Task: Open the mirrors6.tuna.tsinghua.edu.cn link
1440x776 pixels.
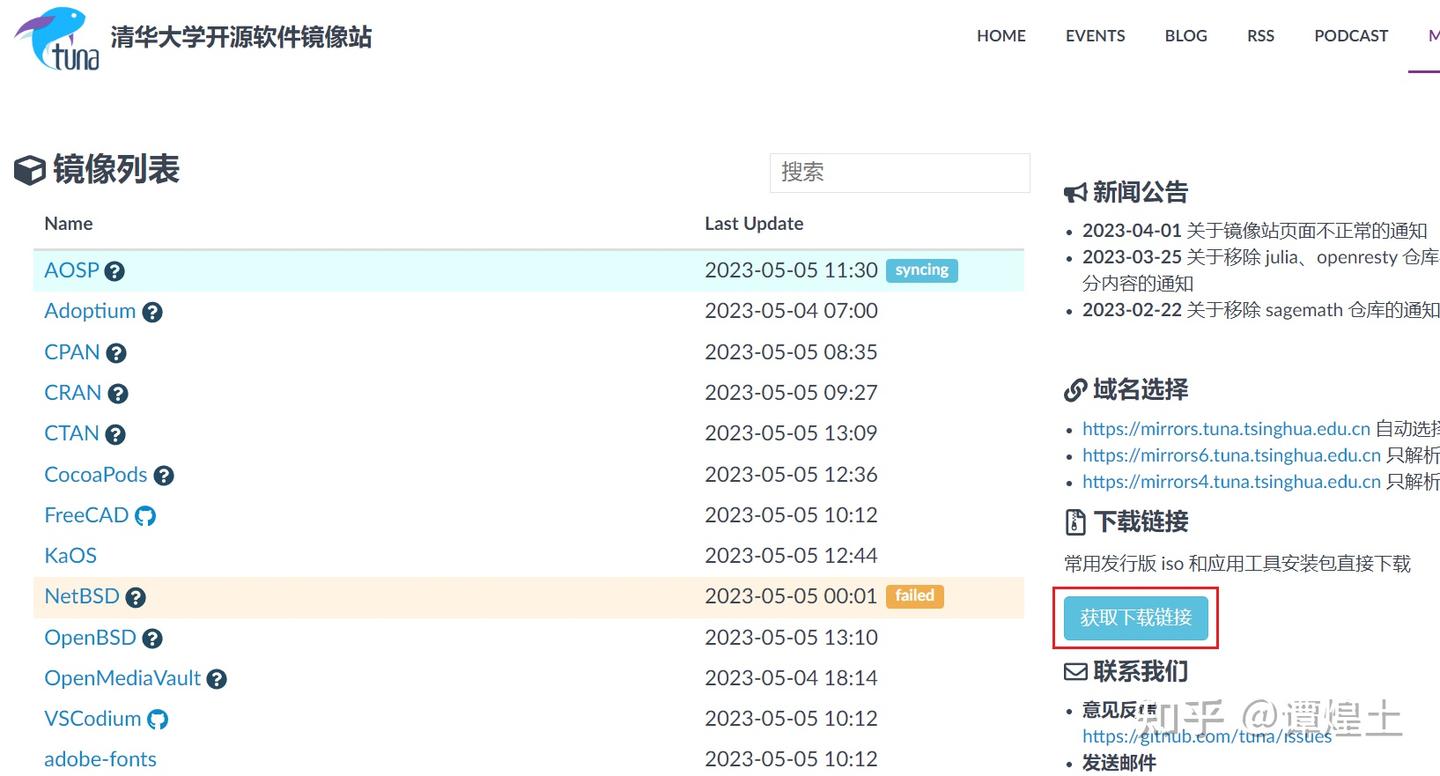Action: click(x=1231, y=455)
